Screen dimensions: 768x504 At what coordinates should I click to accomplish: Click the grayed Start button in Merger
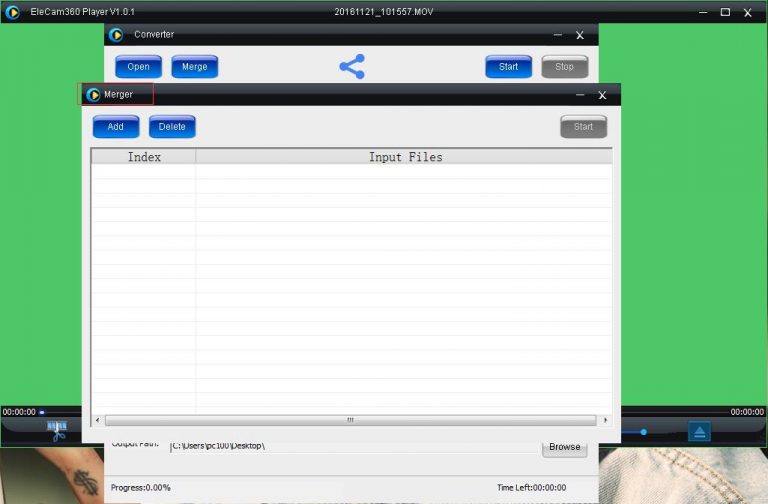583,127
